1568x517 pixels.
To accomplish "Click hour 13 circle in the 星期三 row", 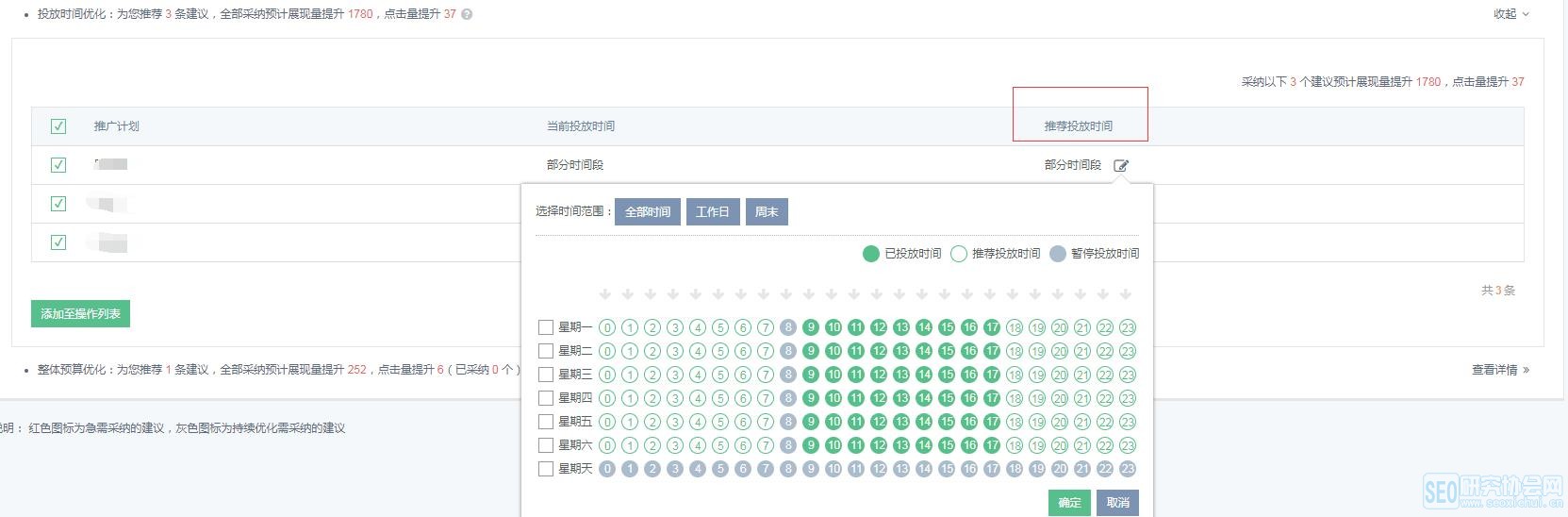I will point(901,375).
